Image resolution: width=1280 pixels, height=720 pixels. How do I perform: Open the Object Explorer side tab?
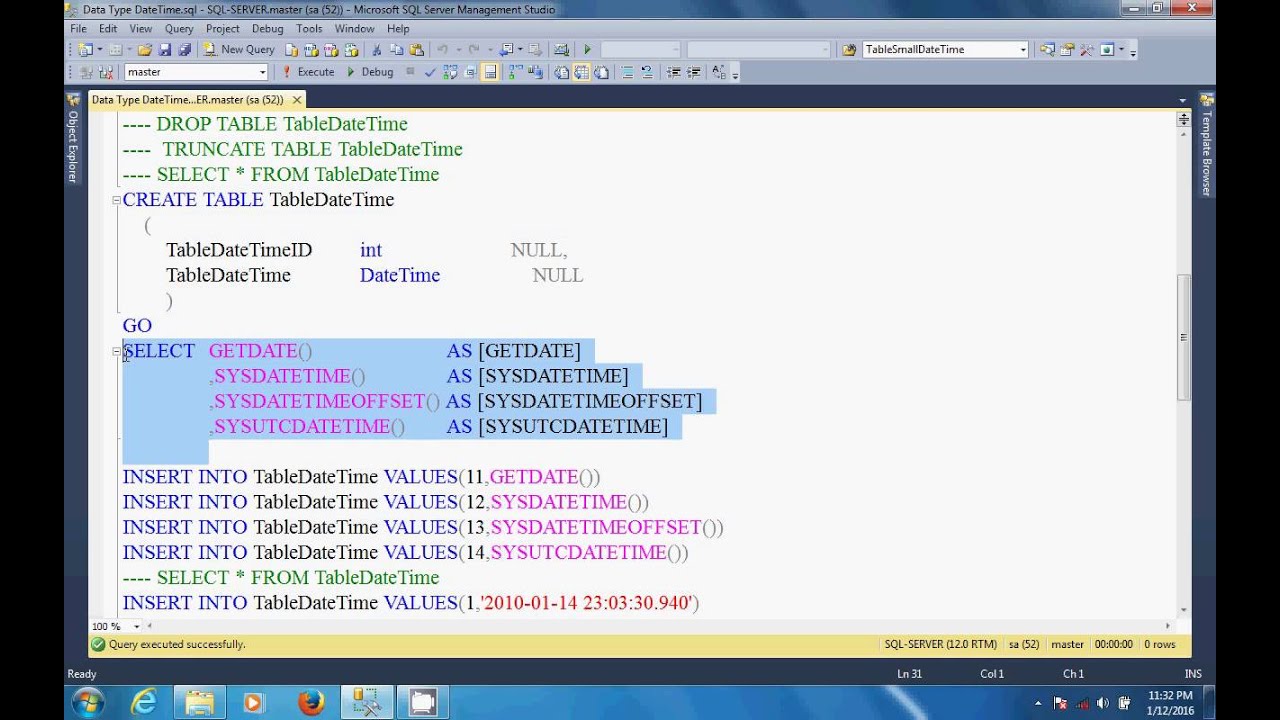(x=73, y=138)
